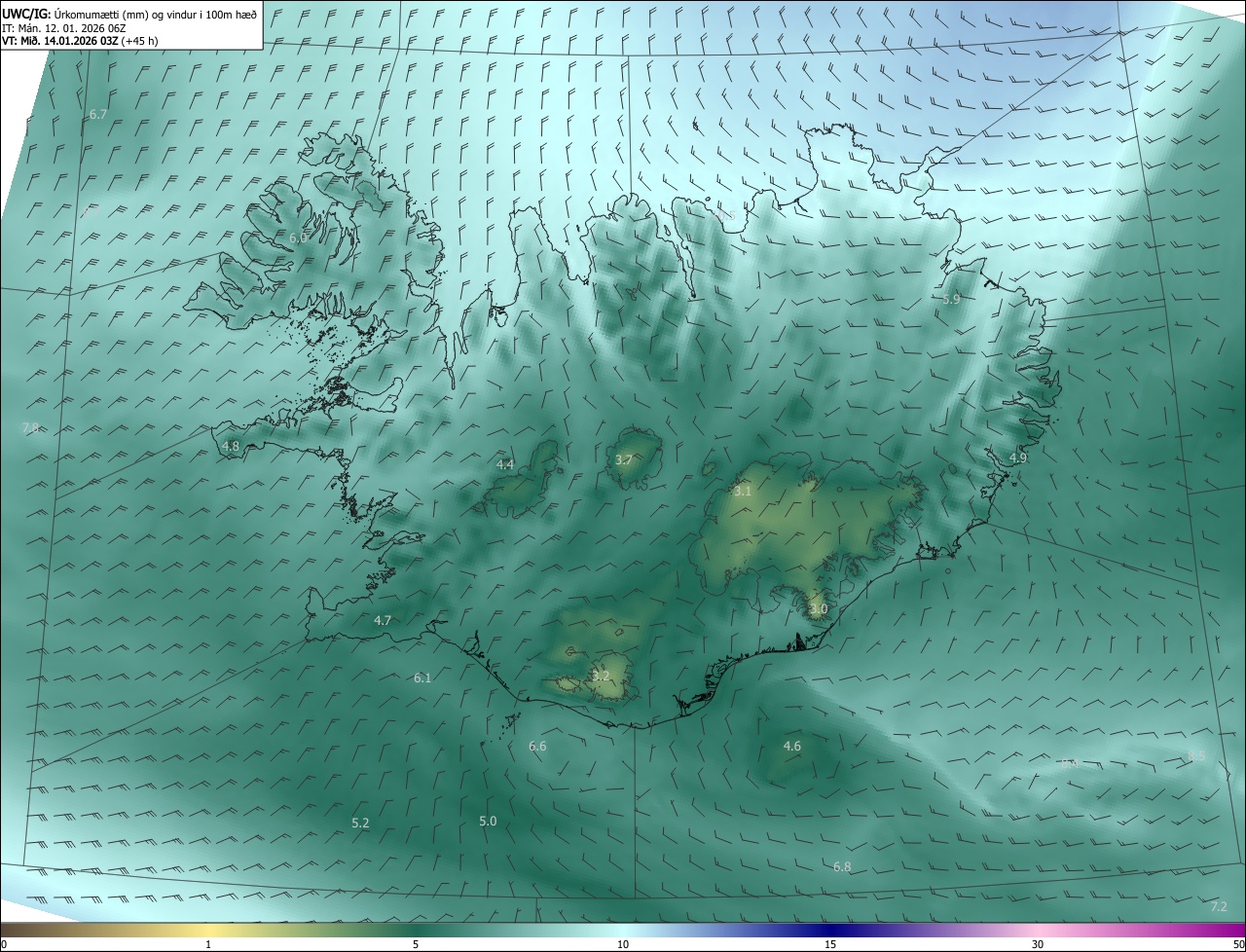Screen dimensions: 1246x952
Task: Click the 5.9 value on the map
Action: [951, 299]
